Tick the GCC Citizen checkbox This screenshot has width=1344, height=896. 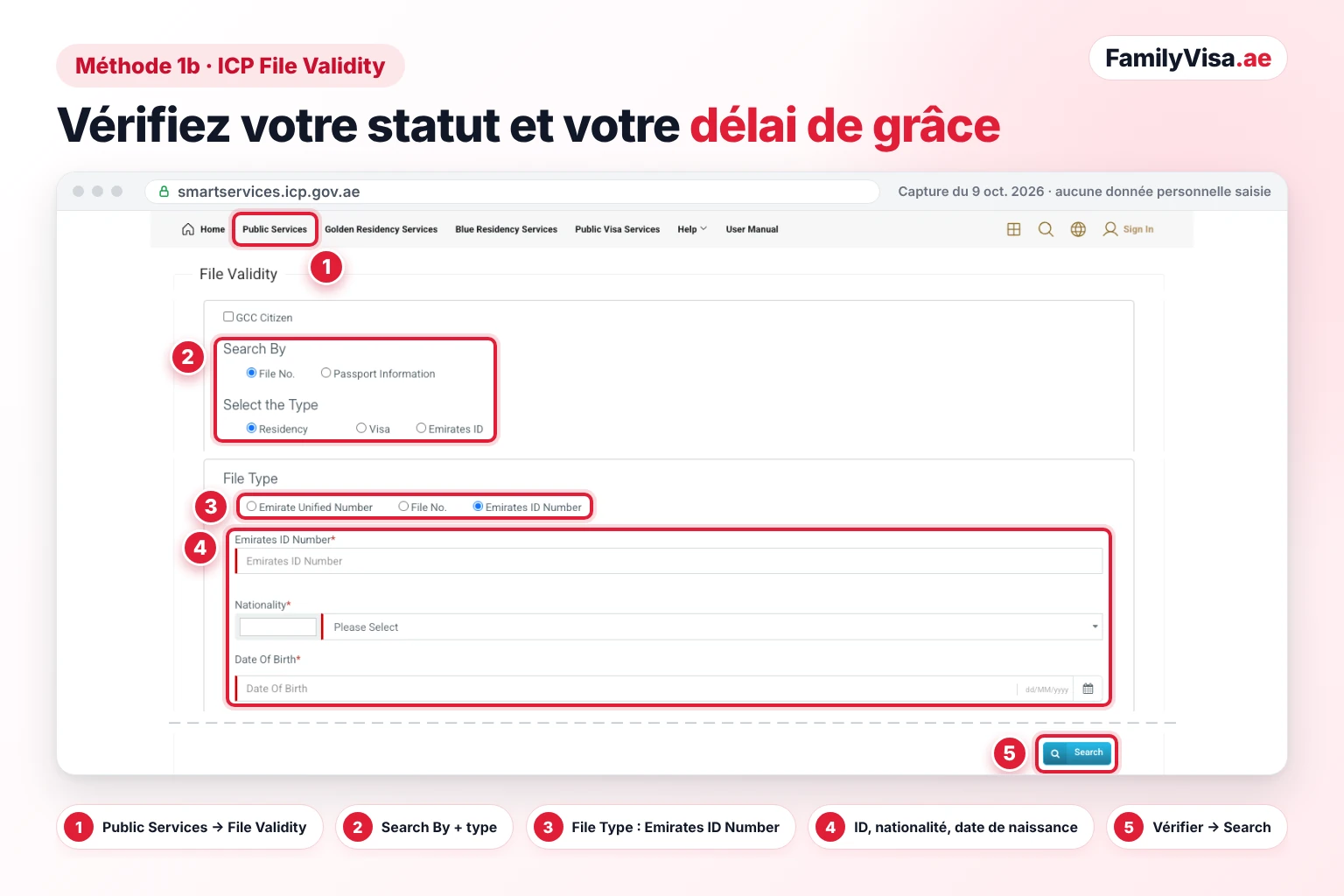228,317
